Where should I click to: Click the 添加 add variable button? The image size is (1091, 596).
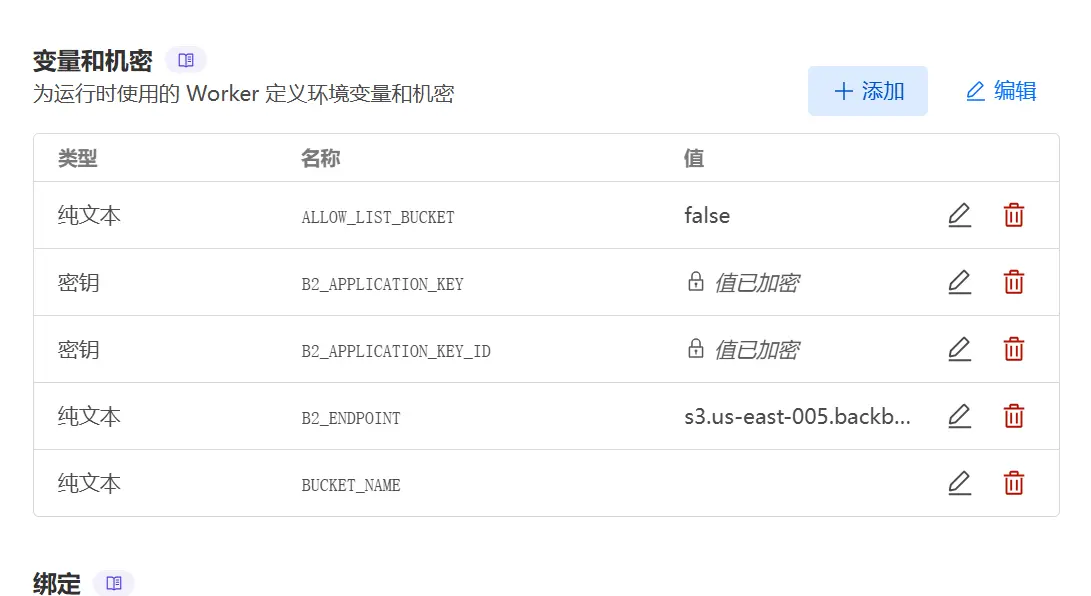868,91
